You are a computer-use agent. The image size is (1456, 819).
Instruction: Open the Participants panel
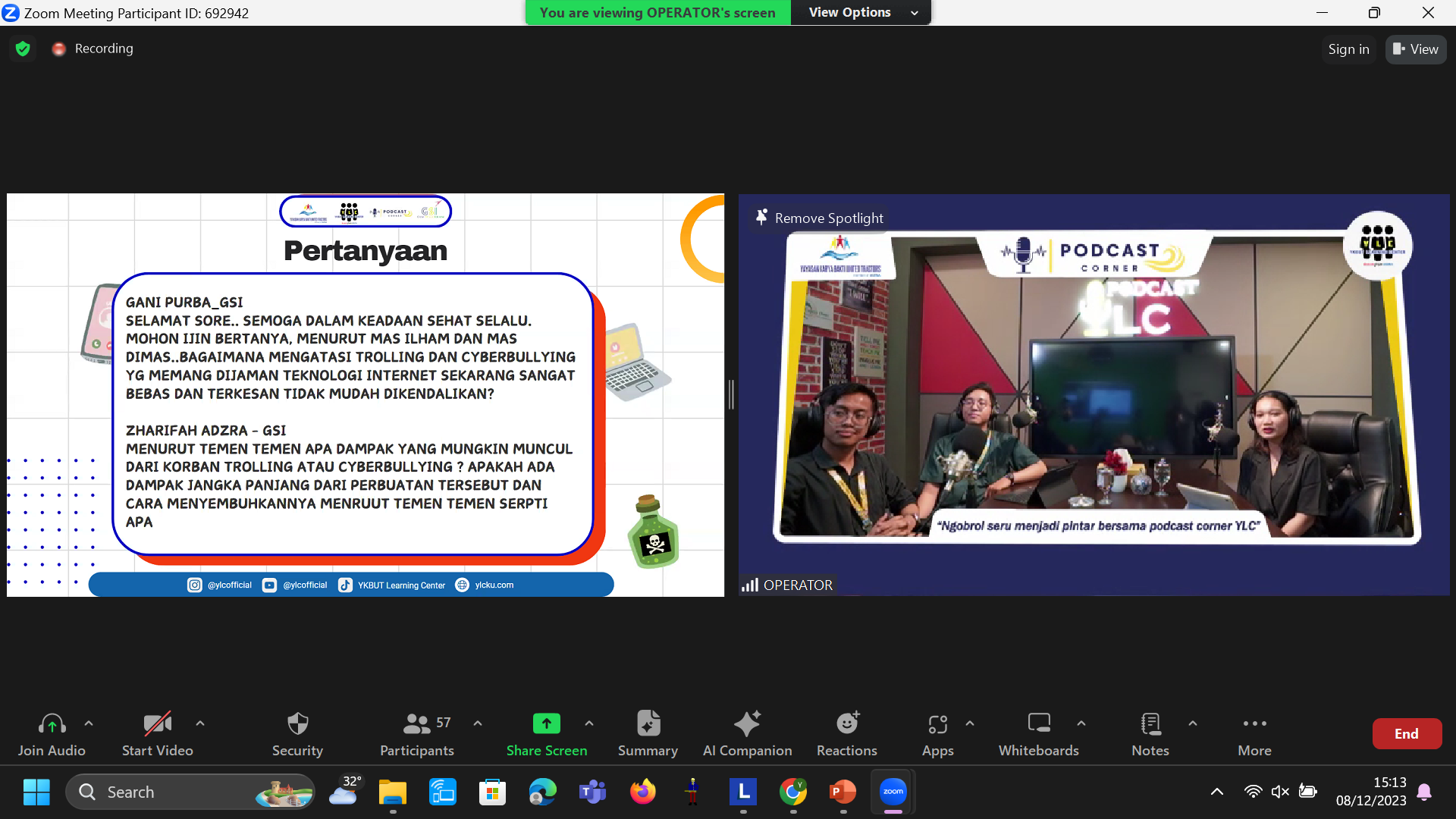point(416,725)
